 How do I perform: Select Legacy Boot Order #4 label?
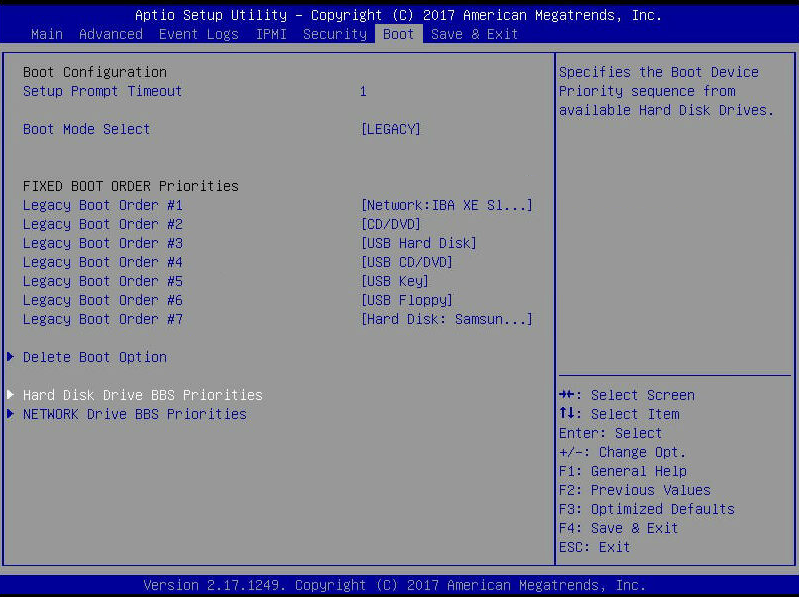click(103, 262)
